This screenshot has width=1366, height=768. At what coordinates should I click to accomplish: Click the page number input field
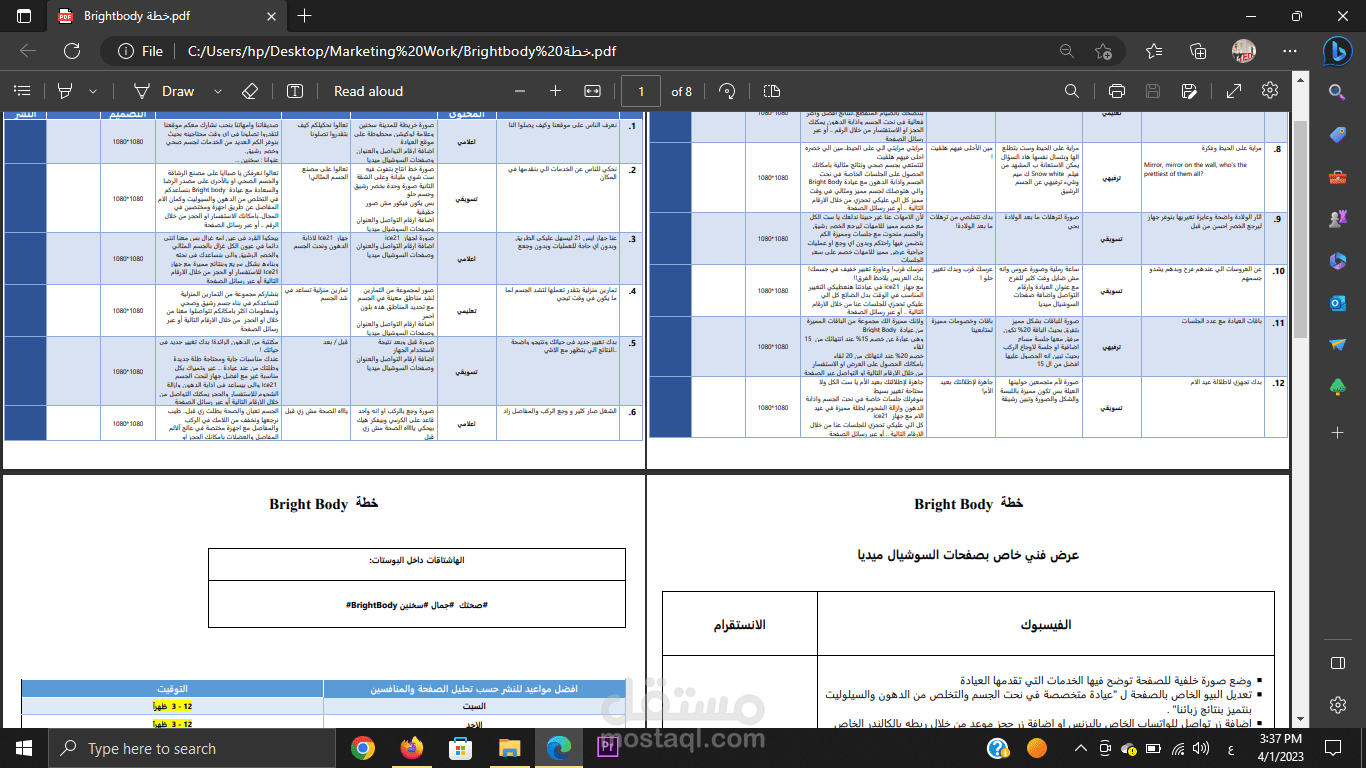tap(642, 91)
